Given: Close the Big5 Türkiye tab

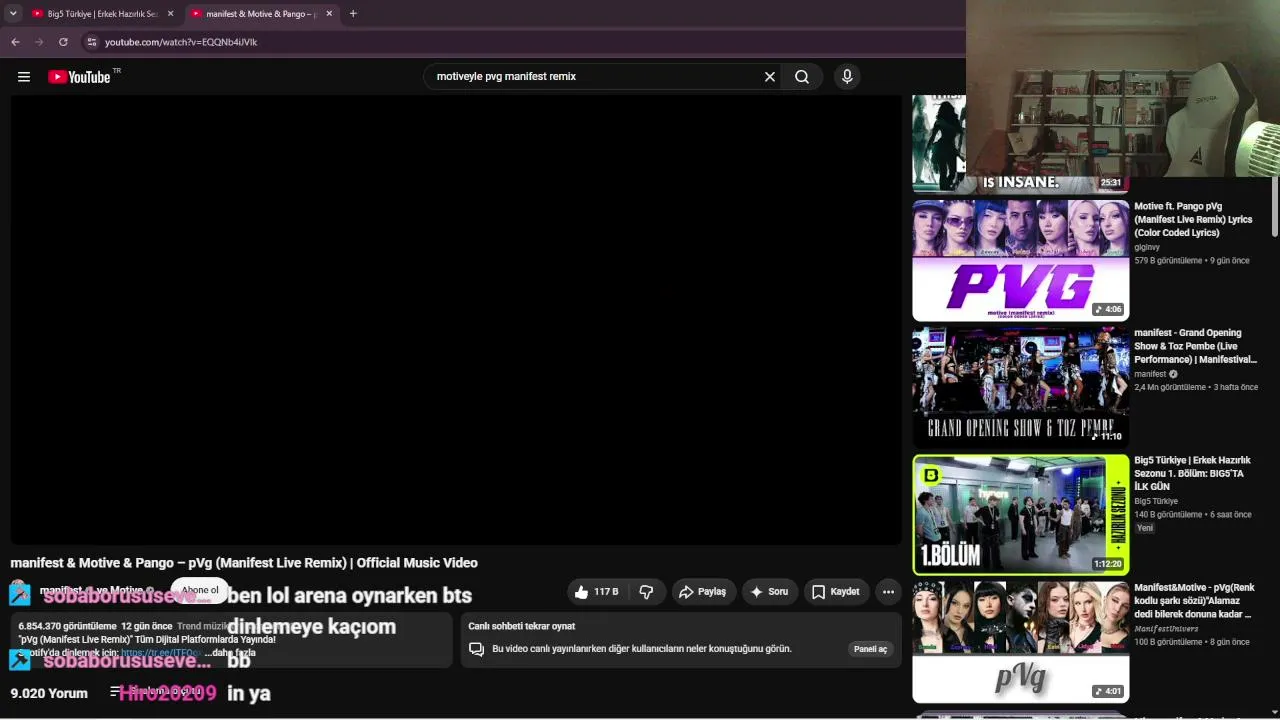Looking at the screenshot, I should coord(170,14).
